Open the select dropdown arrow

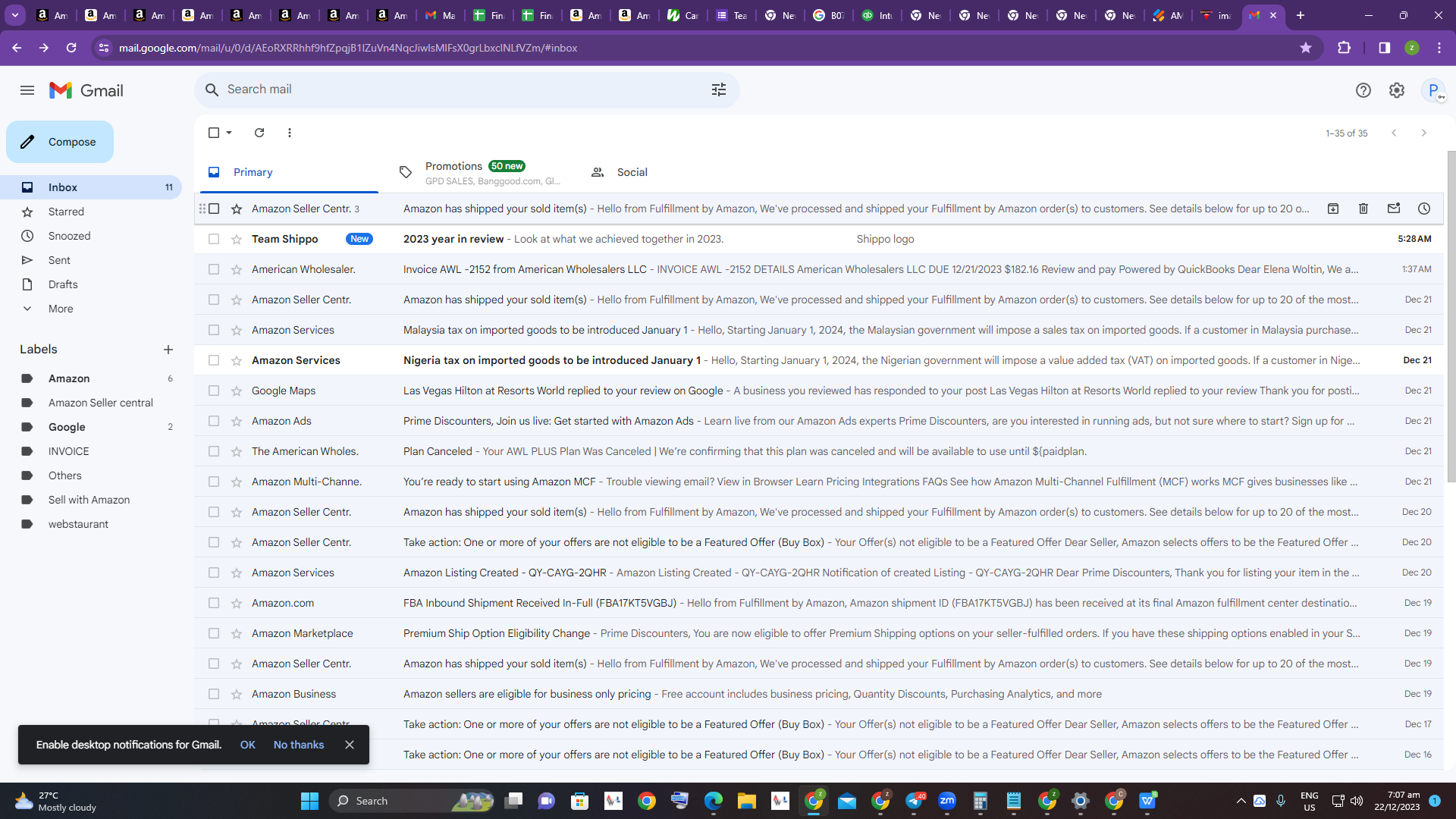[229, 133]
